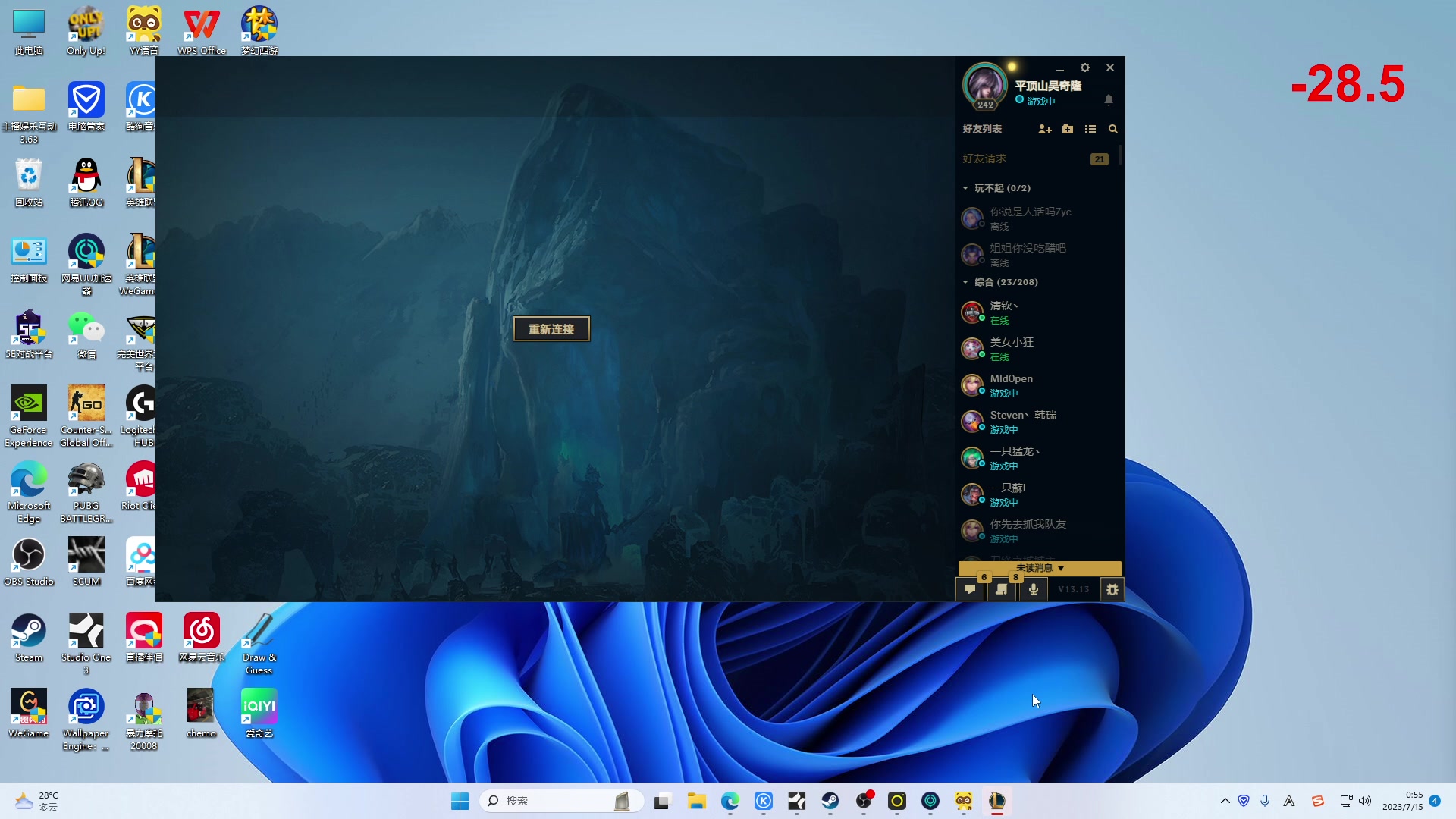Open the chat messages icon
The image size is (1456, 819).
point(970,589)
